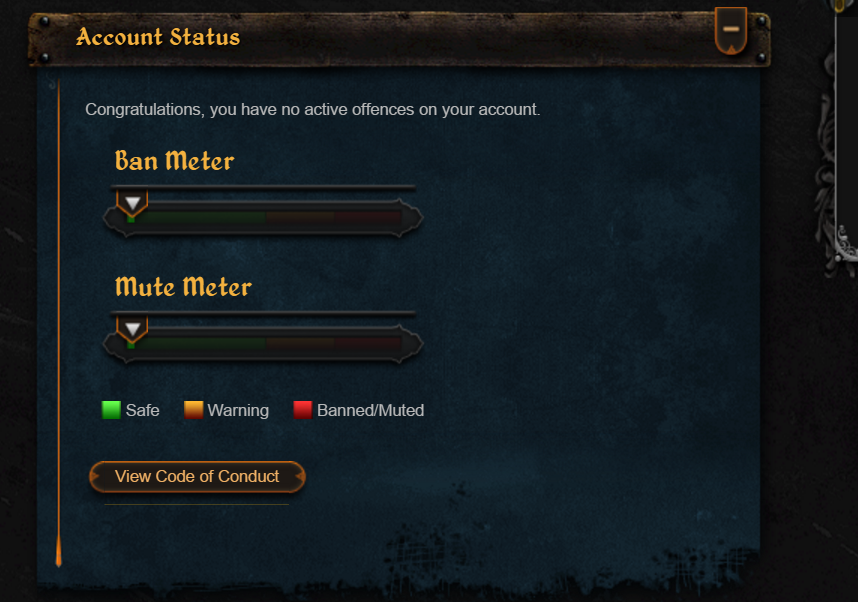
Task: Click the Account Status panel title
Action: click(158, 37)
